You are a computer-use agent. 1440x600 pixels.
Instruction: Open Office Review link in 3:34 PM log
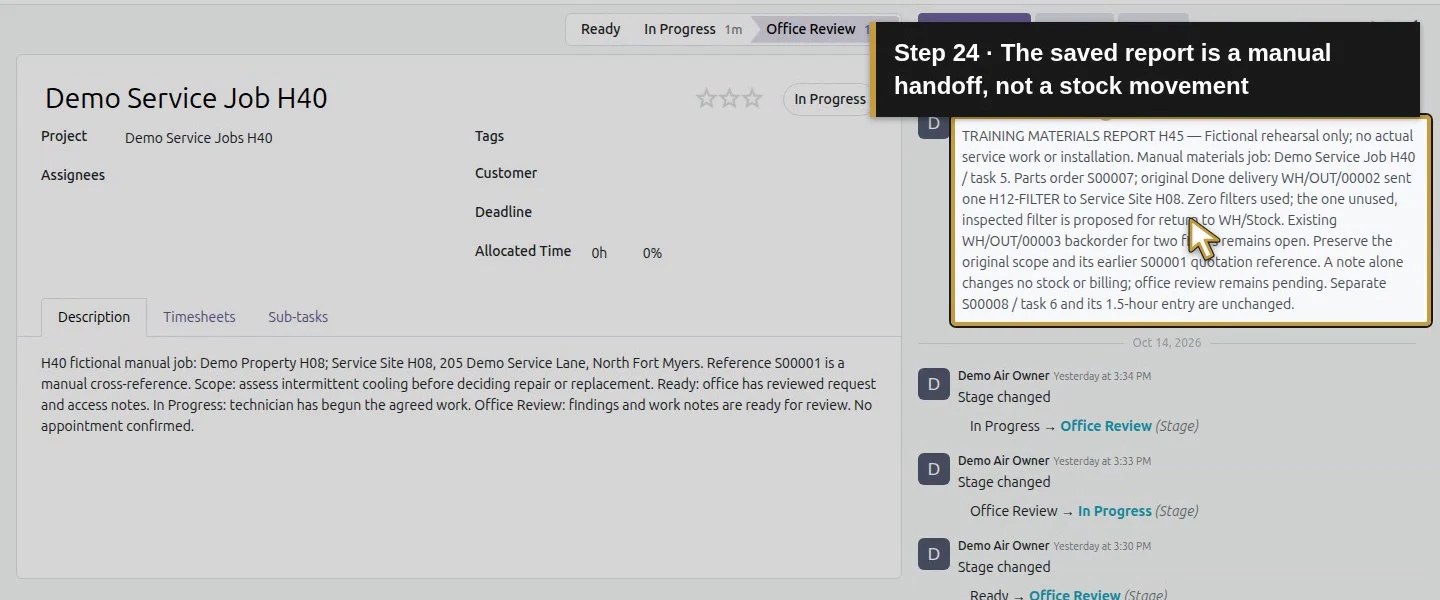(1106, 426)
